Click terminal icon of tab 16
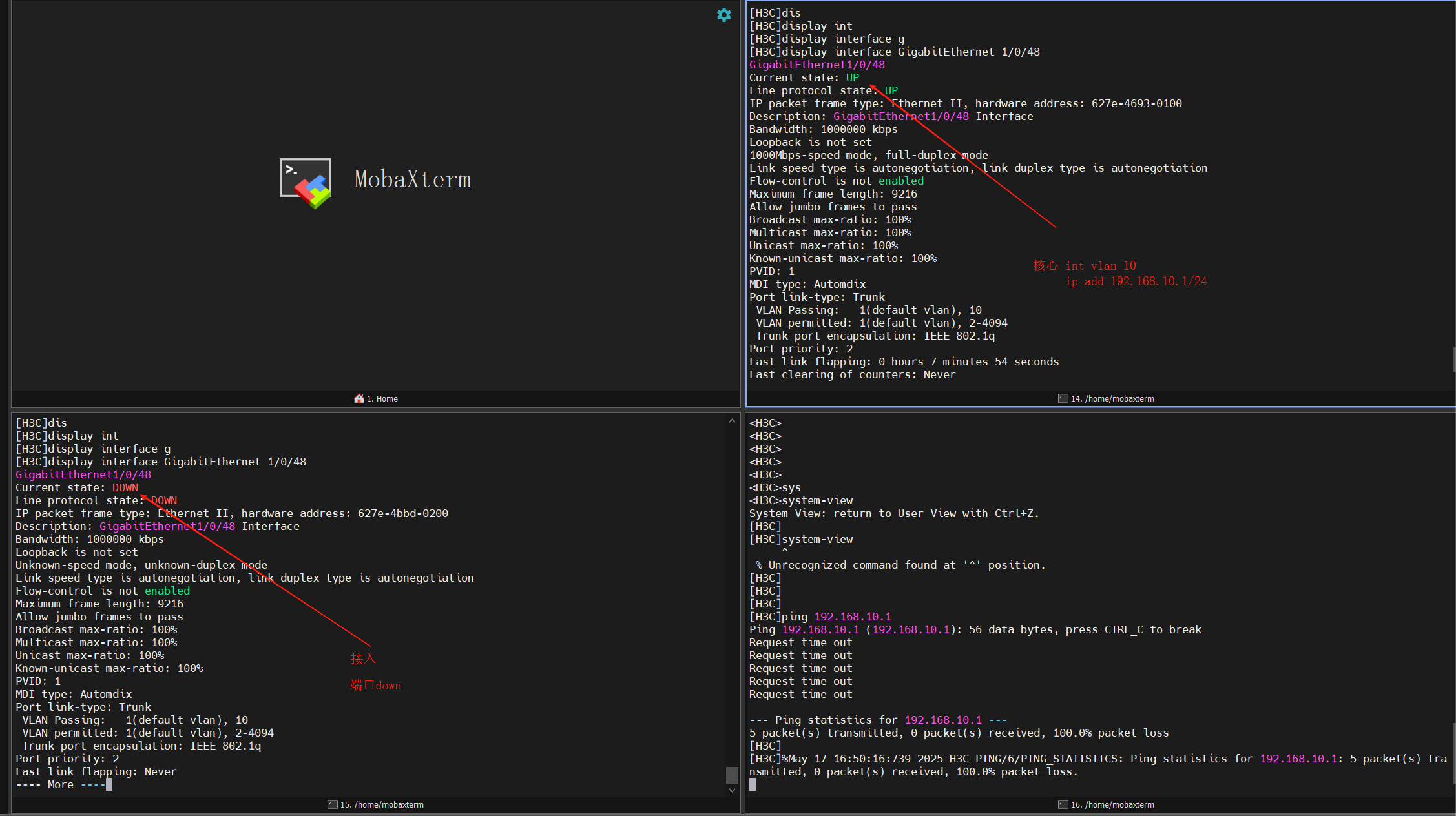 coord(1063,805)
